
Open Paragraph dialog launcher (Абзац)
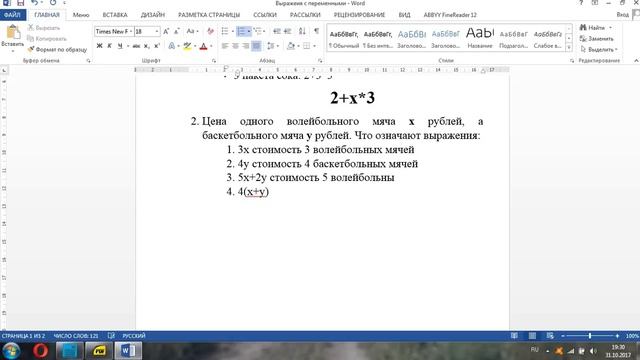(320, 60)
